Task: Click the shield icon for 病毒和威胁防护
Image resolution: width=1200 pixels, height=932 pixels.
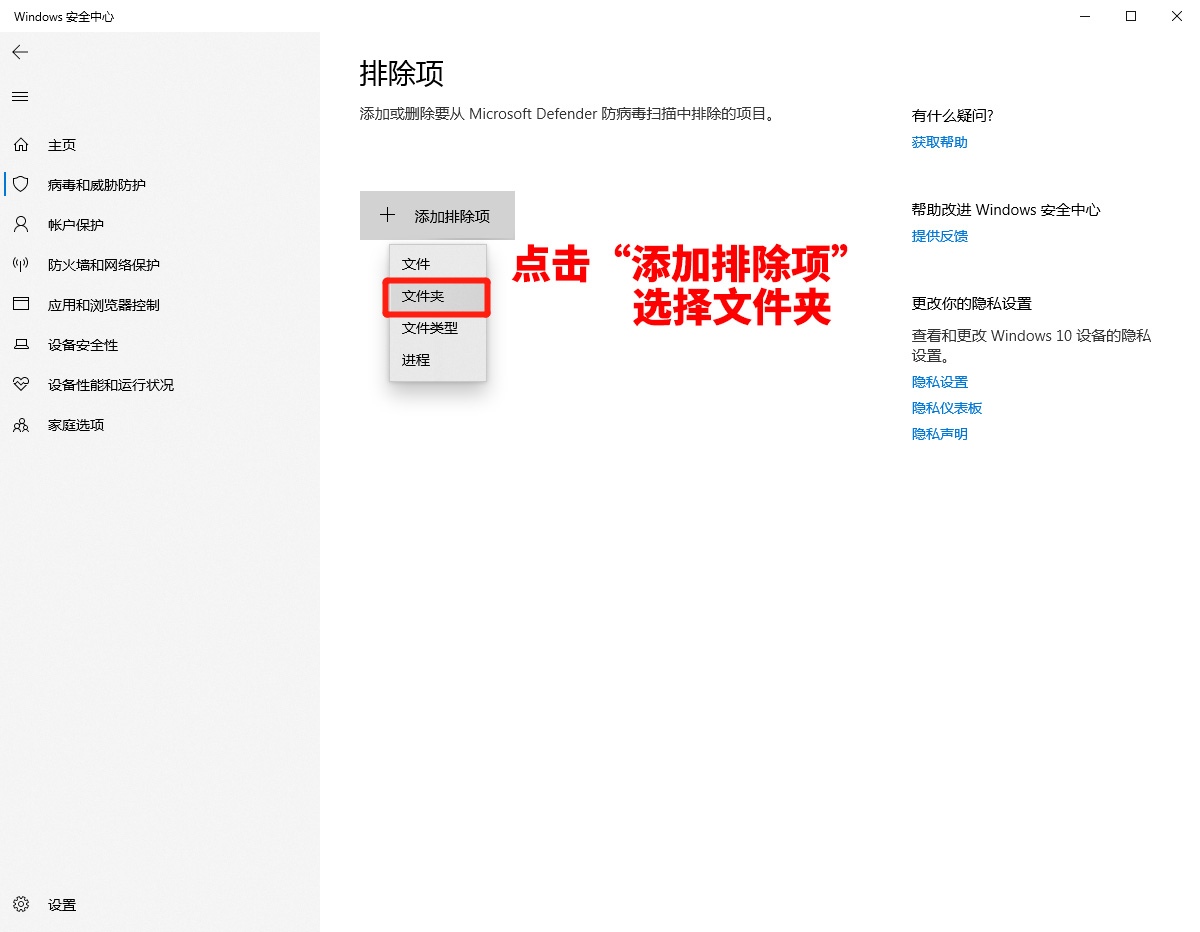Action: tap(21, 185)
